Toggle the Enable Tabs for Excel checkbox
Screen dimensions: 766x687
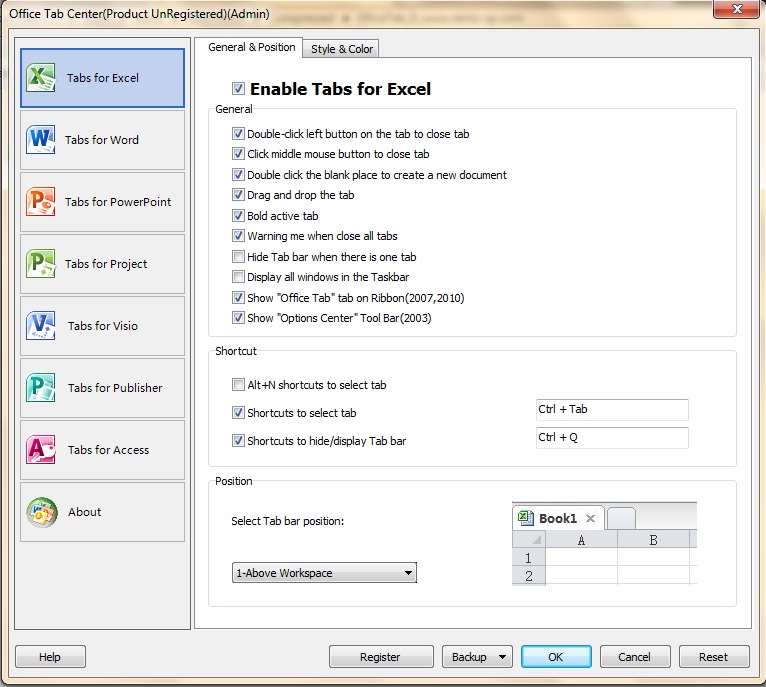coord(238,88)
